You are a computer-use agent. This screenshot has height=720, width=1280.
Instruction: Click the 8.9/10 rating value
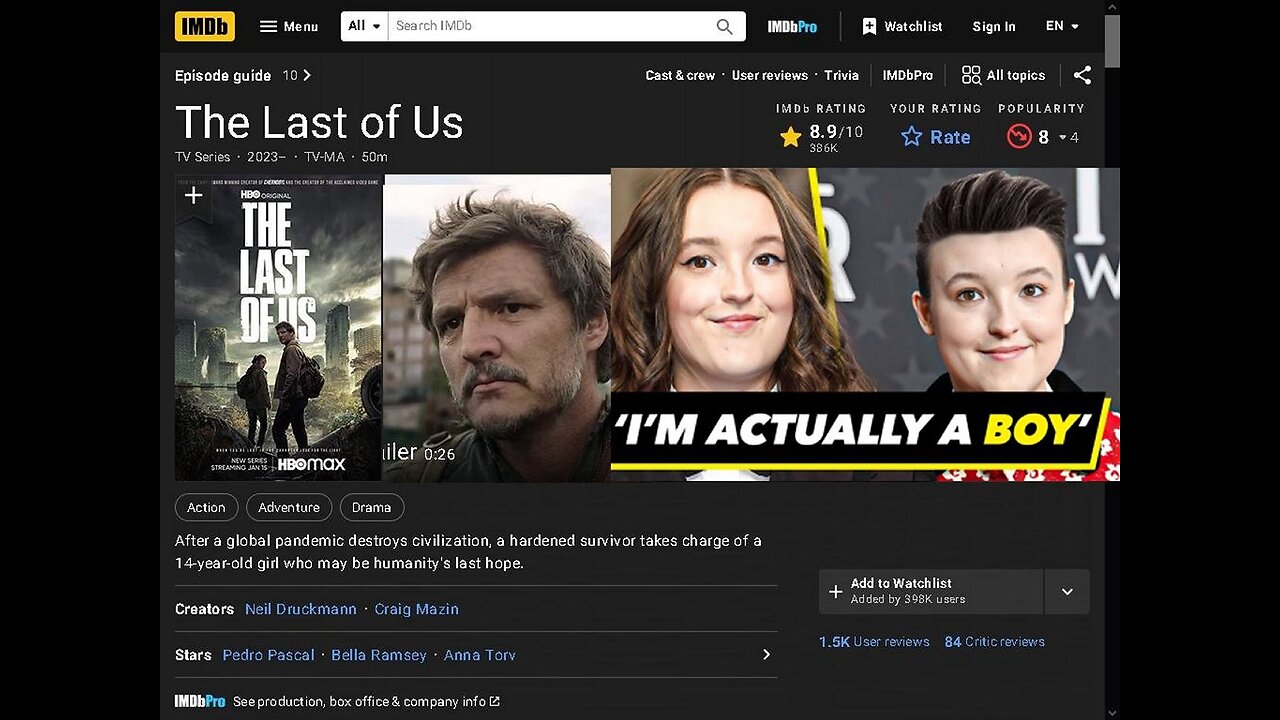pos(836,132)
